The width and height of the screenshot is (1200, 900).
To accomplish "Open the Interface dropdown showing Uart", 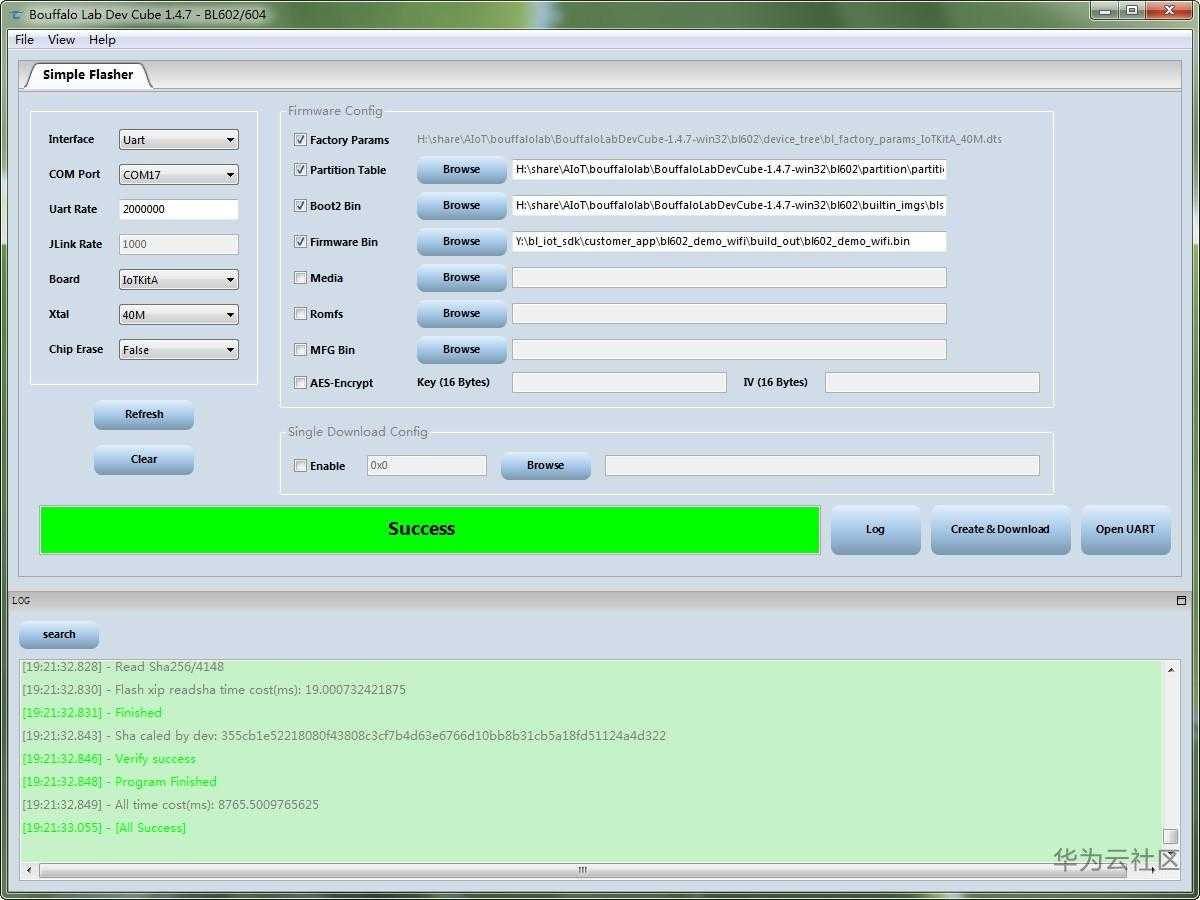I will click(x=179, y=140).
